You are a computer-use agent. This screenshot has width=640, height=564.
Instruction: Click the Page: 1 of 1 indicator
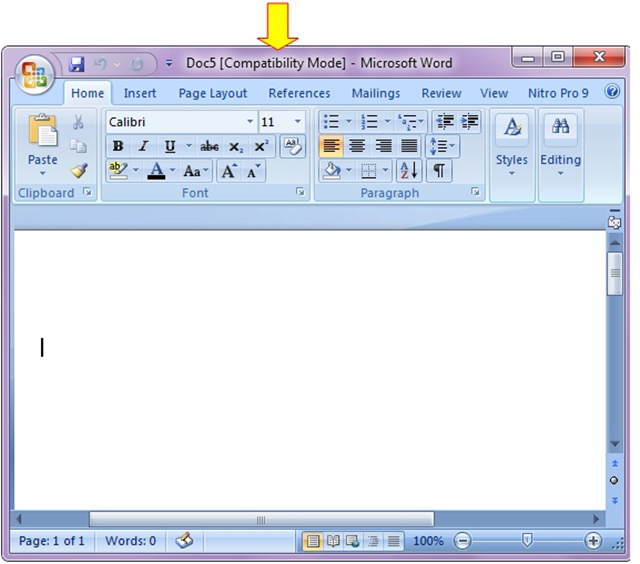(x=52, y=541)
